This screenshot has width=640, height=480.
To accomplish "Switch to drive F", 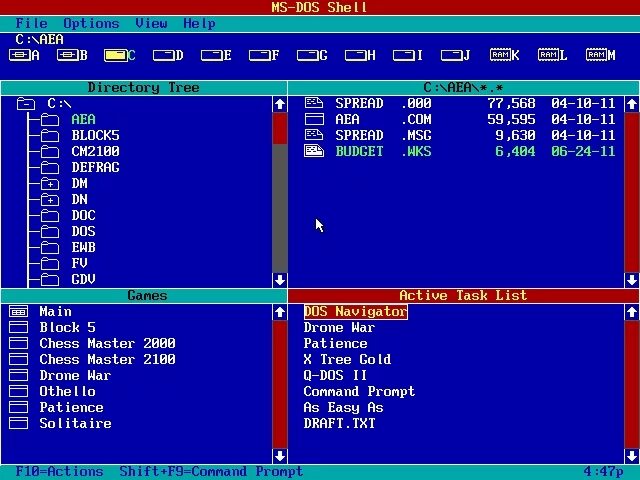I will pos(264,55).
